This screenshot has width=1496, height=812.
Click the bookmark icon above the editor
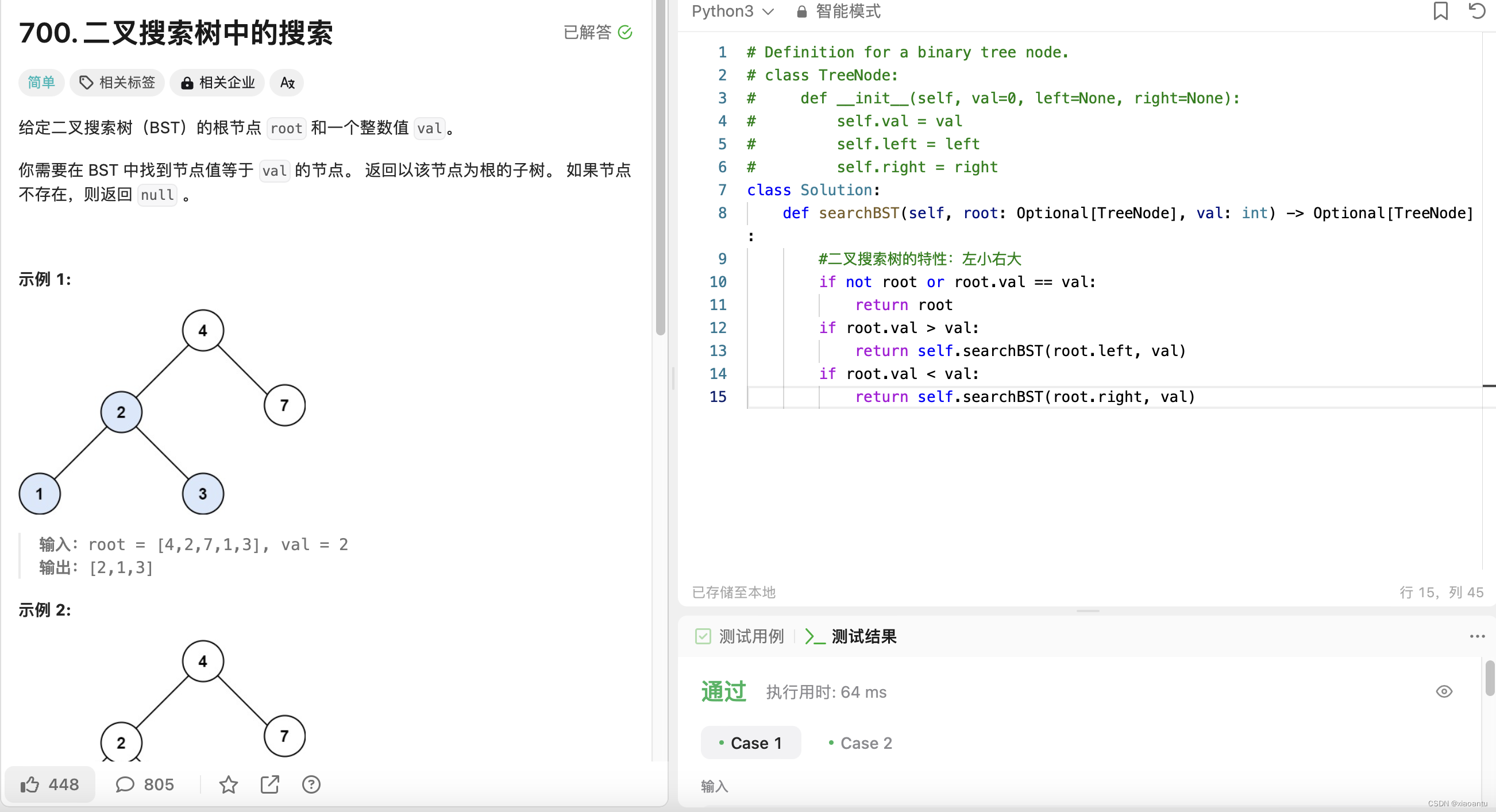1440,10
